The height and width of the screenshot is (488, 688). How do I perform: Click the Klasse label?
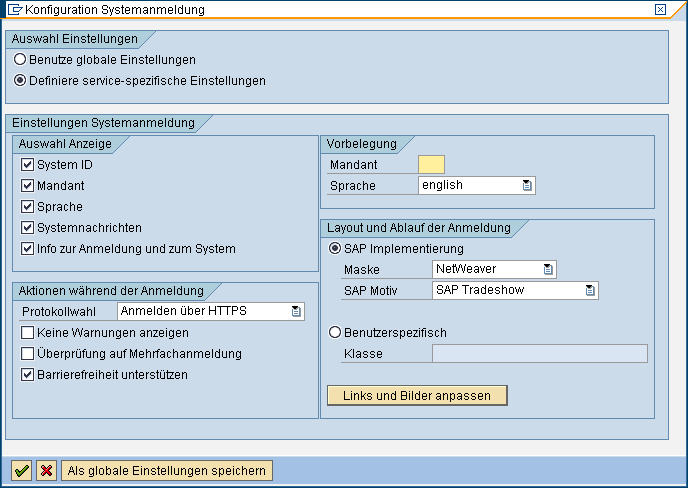[x=363, y=354]
